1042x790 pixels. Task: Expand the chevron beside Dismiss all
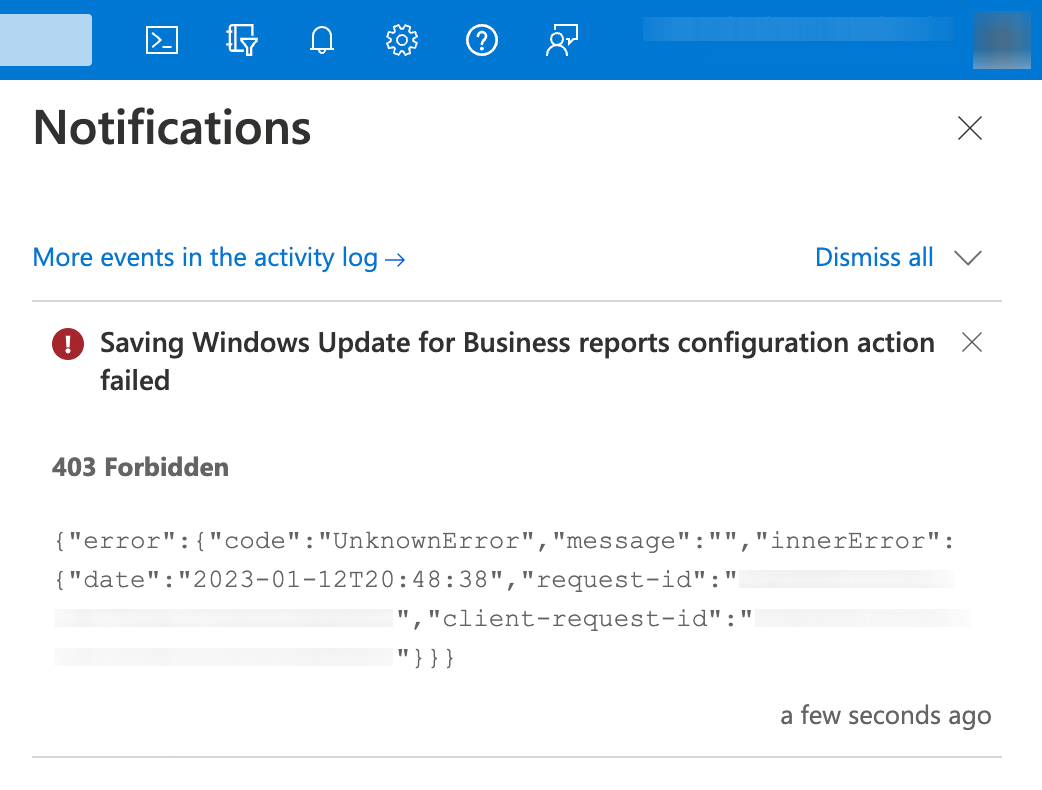(968, 258)
